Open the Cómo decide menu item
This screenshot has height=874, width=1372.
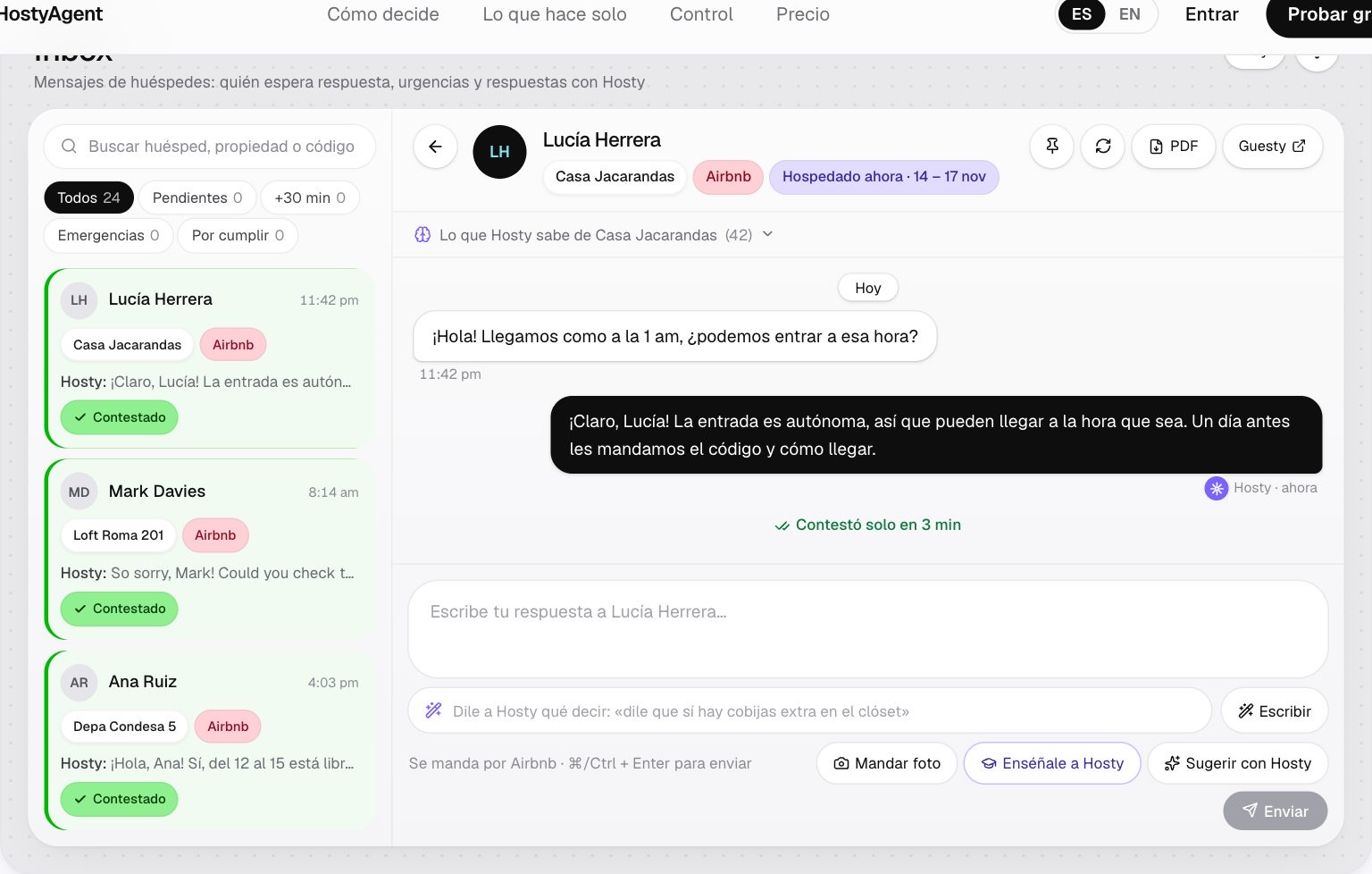(383, 14)
